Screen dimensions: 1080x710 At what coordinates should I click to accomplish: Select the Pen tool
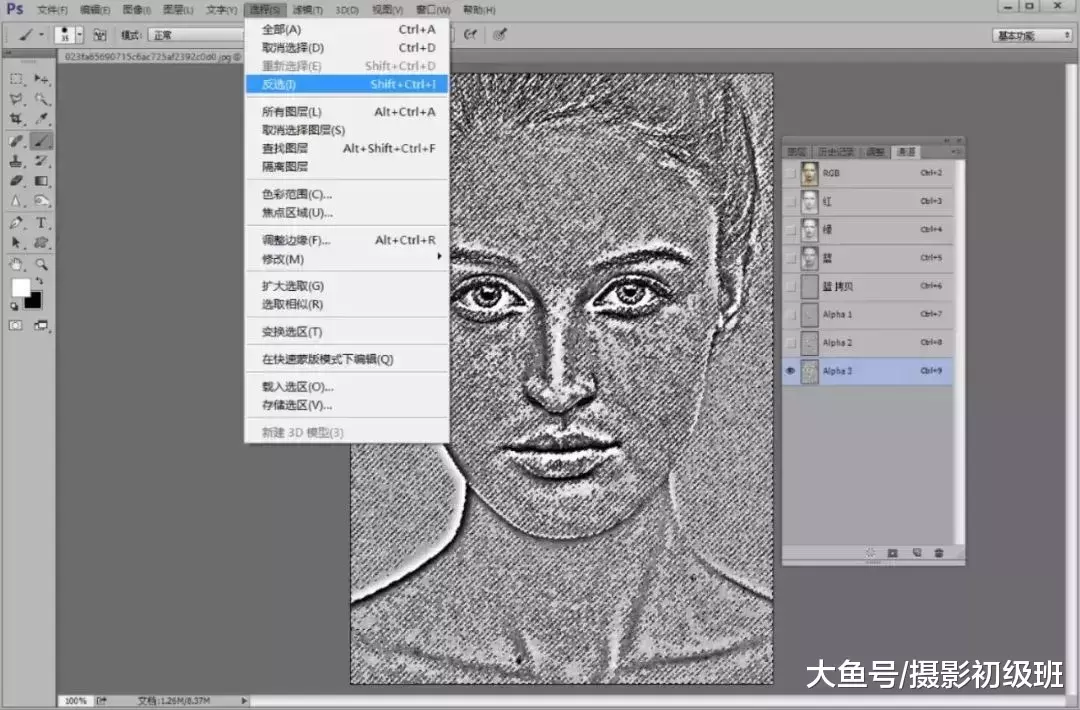17,222
